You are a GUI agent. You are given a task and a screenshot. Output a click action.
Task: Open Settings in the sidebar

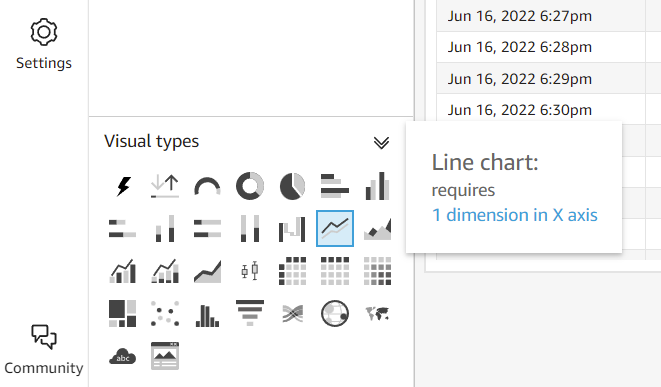click(x=44, y=44)
